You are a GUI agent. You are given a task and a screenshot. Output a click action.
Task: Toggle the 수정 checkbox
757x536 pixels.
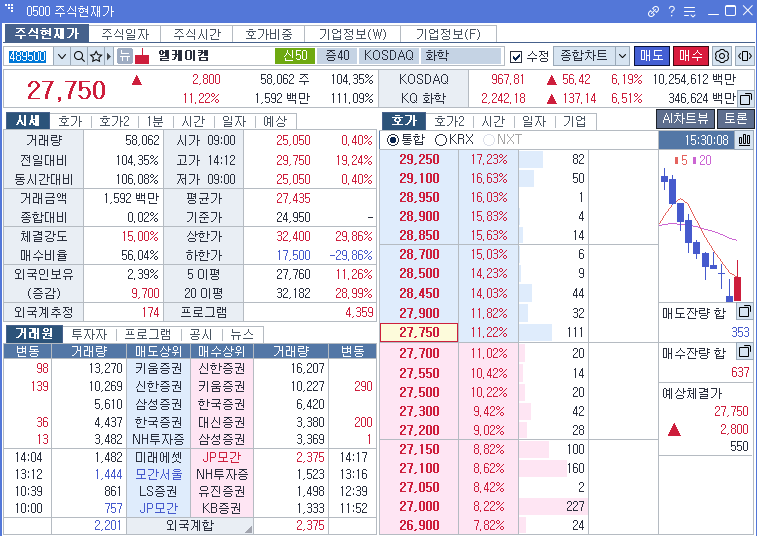(516, 57)
